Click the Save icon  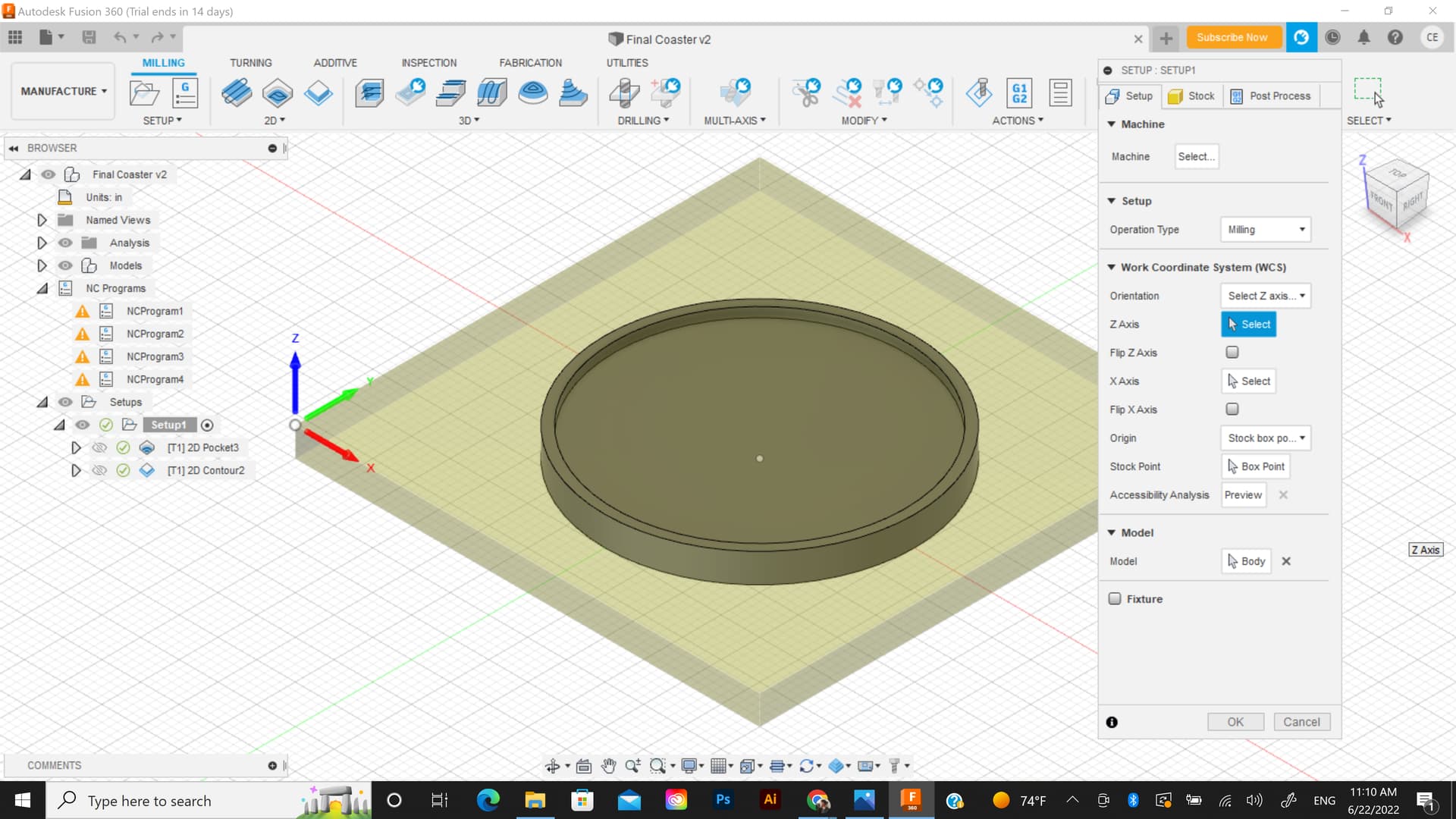89,36
